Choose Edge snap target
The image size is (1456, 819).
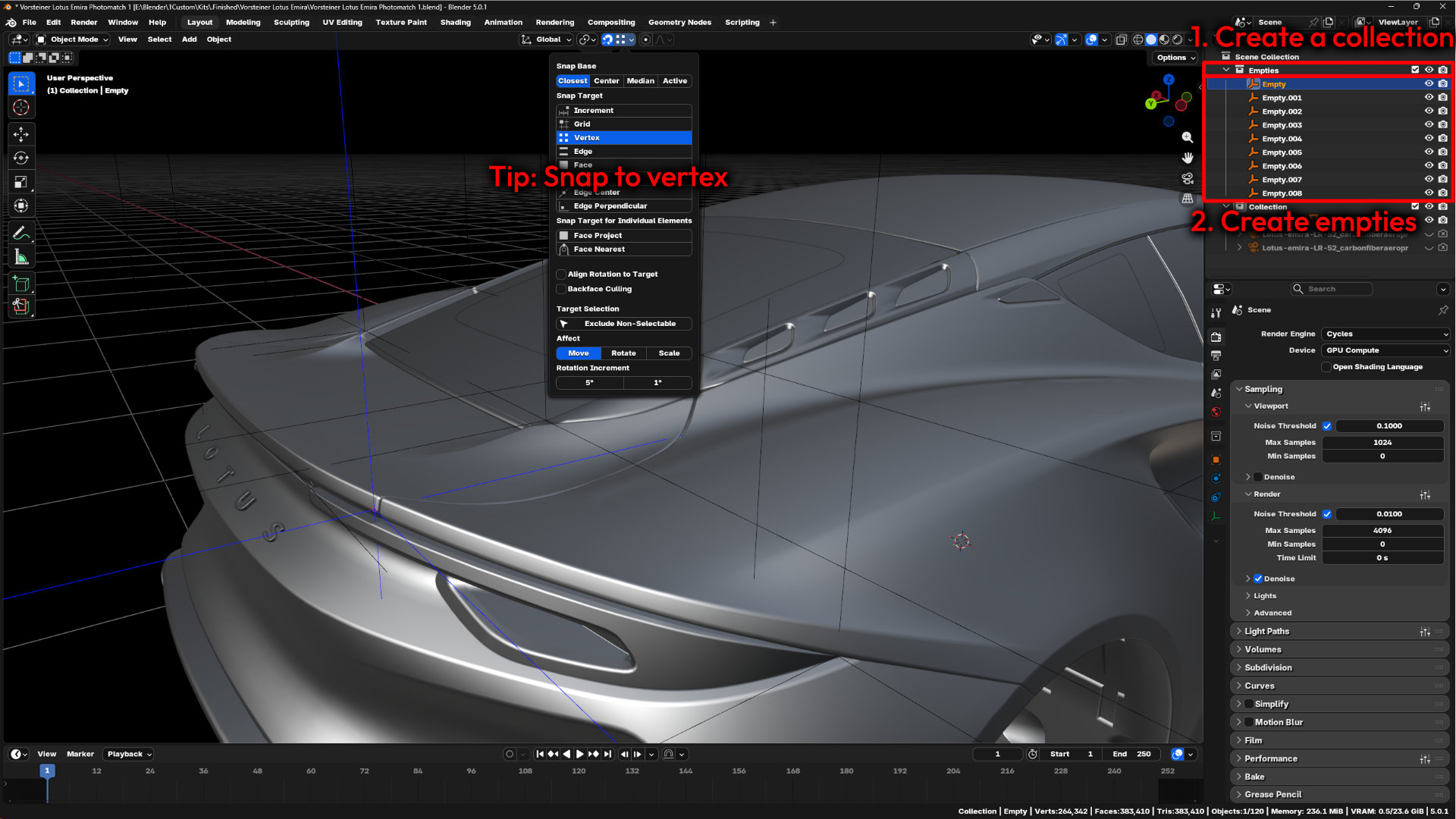pyautogui.click(x=624, y=152)
